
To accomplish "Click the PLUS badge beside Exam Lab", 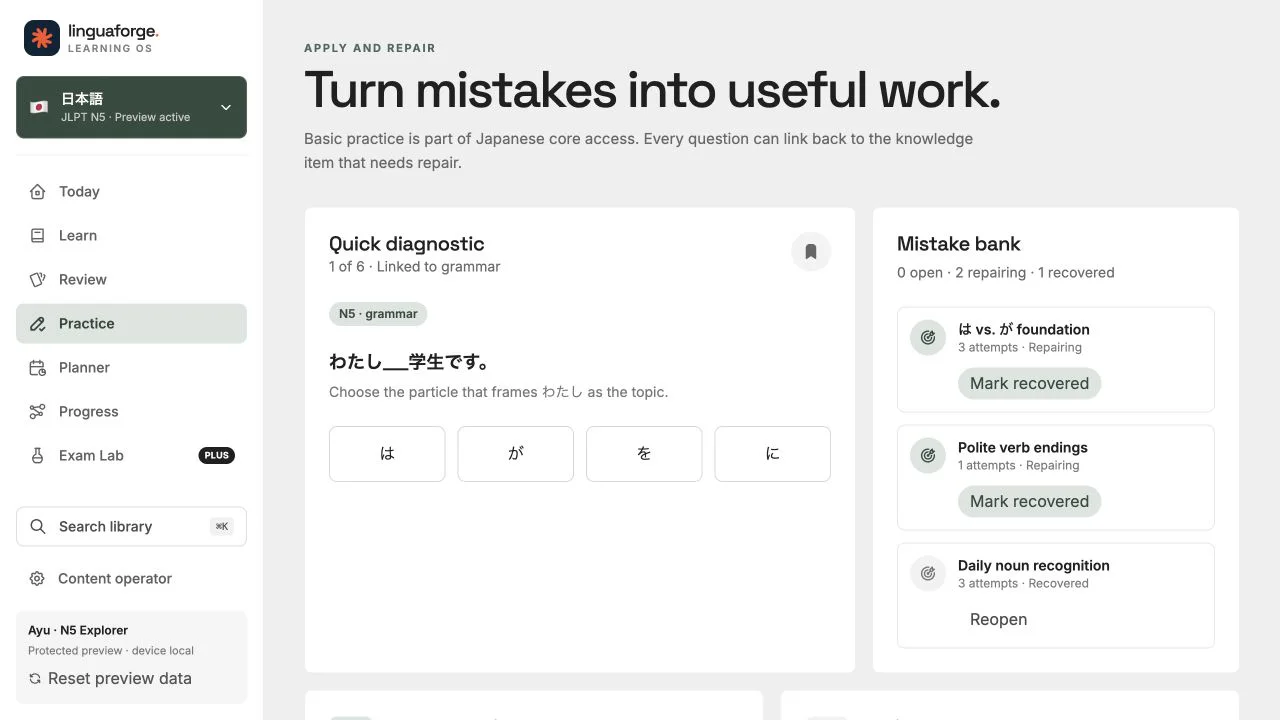I will [217, 456].
